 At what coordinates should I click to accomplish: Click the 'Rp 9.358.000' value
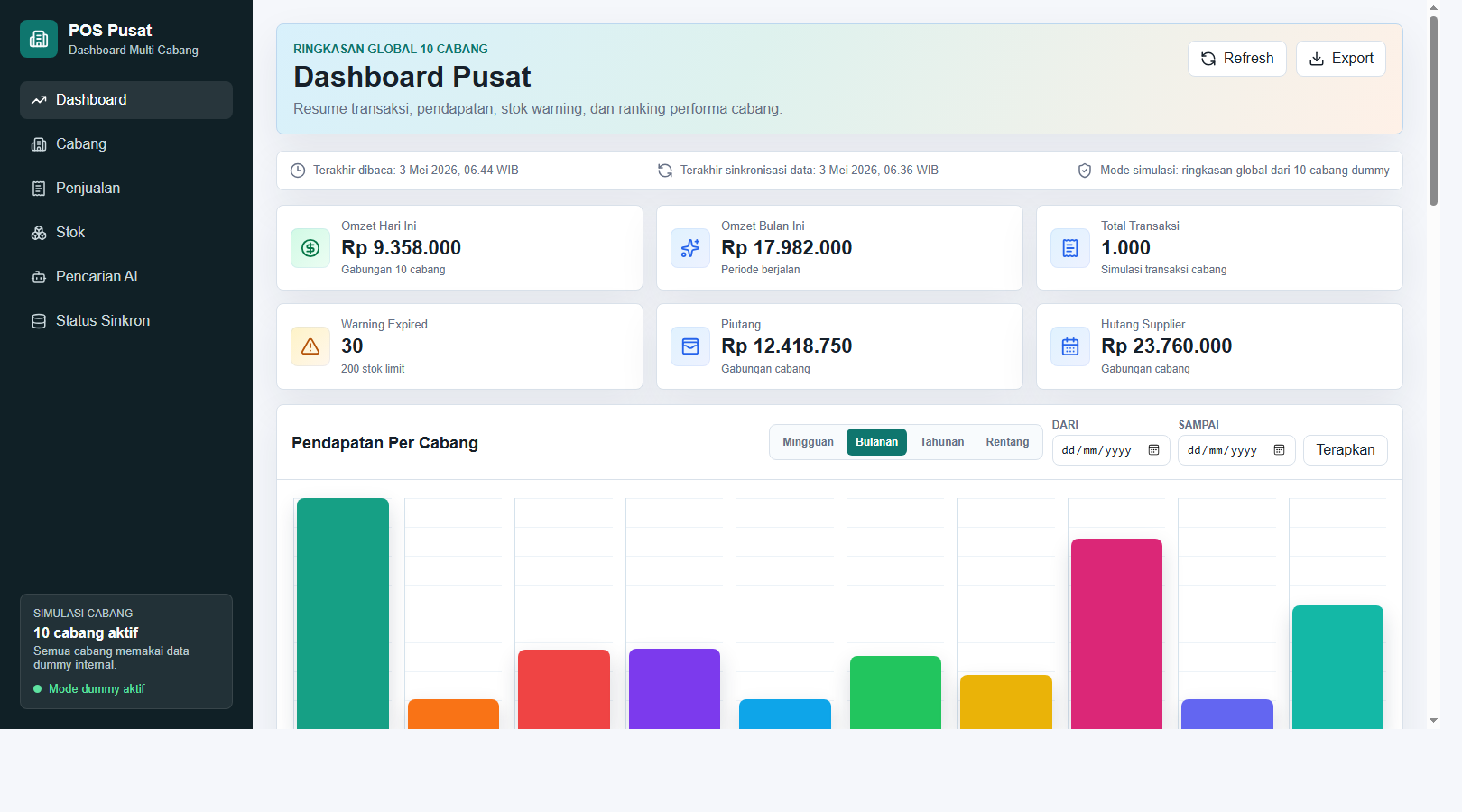tap(401, 248)
